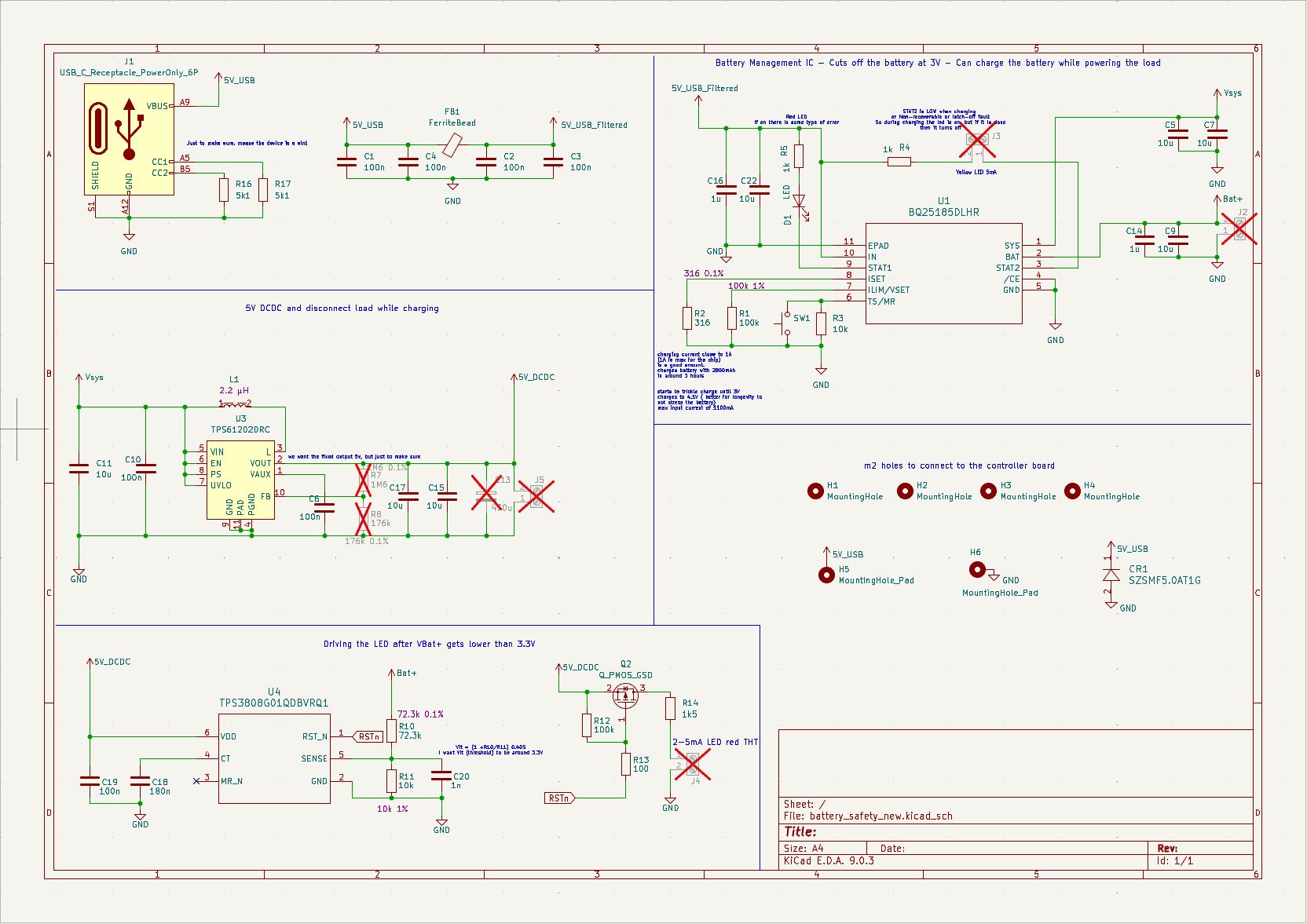Viewport: 1307px width, 924px height.
Task: Click 'm2 holes to connect' note text
Action: click(x=959, y=466)
